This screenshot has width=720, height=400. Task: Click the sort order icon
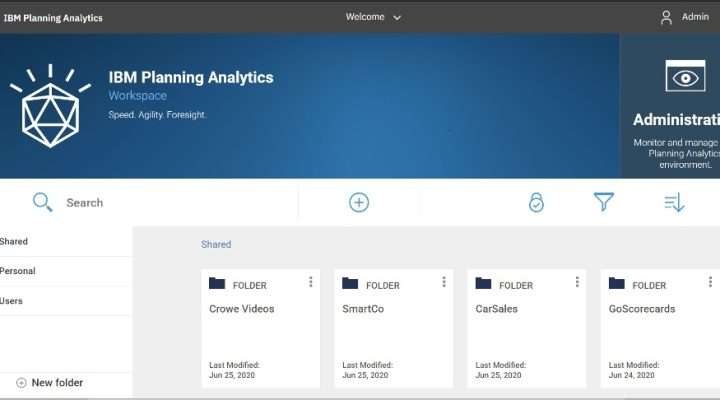pyautogui.click(x=674, y=203)
